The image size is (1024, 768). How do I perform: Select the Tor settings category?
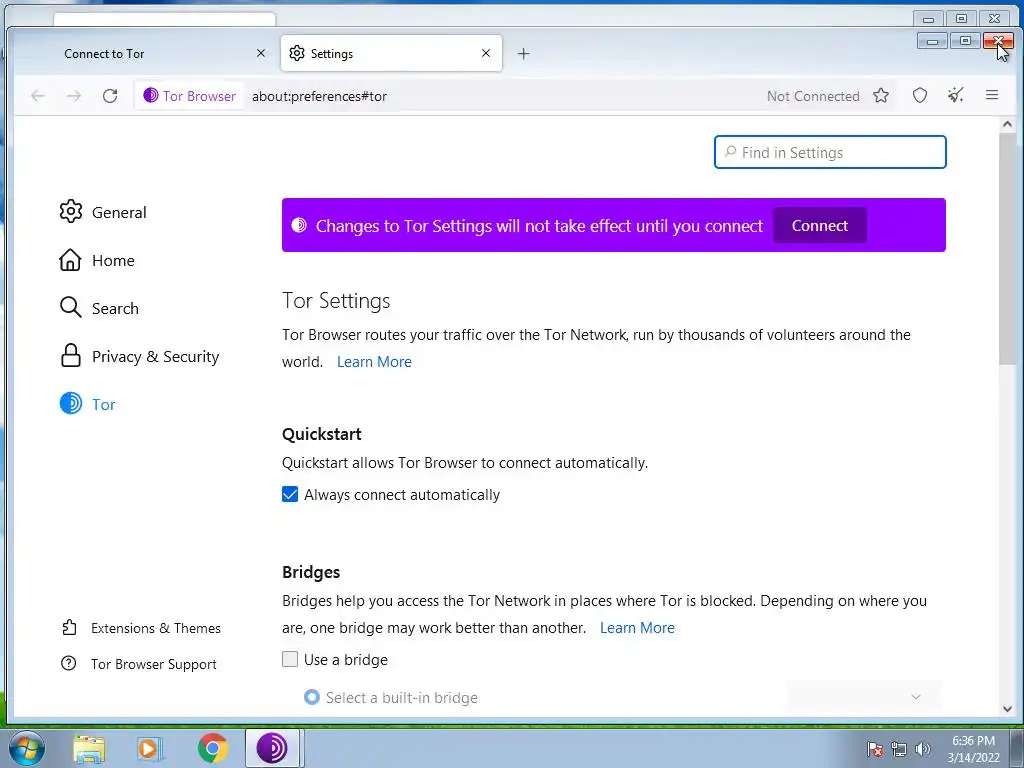click(x=88, y=404)
